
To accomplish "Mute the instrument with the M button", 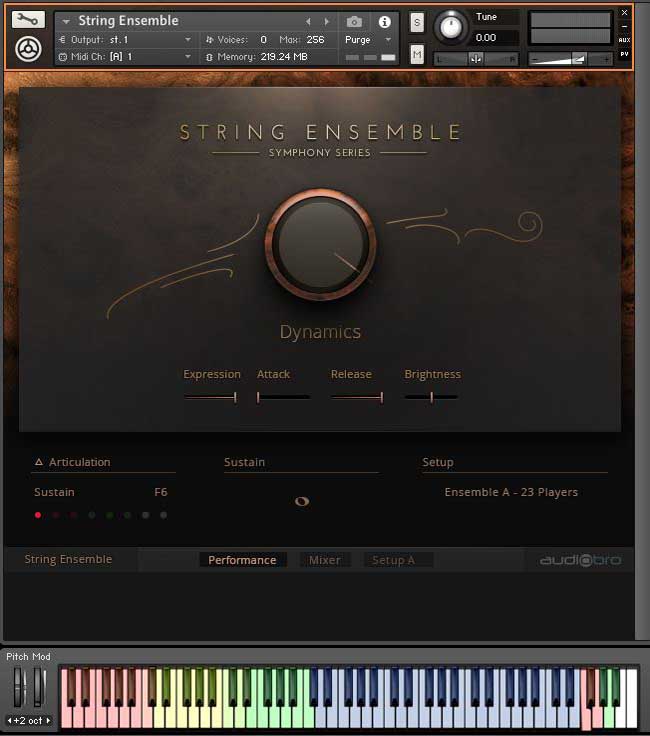I will coord(417,54).
